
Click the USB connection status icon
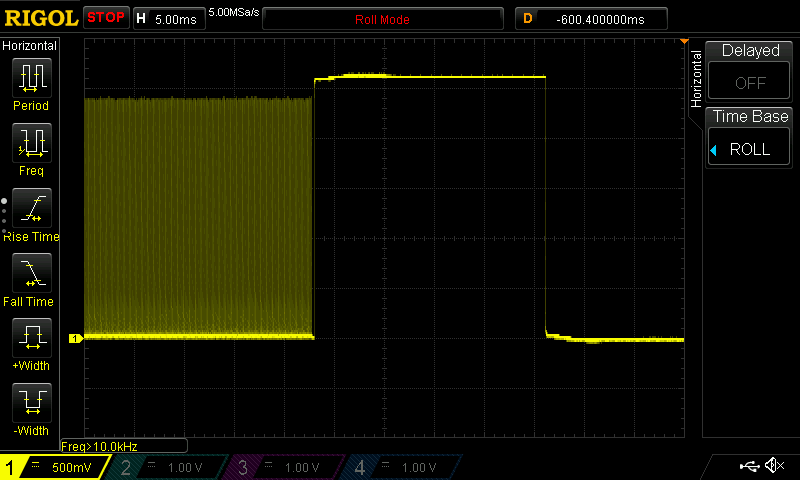click(748, 466)
